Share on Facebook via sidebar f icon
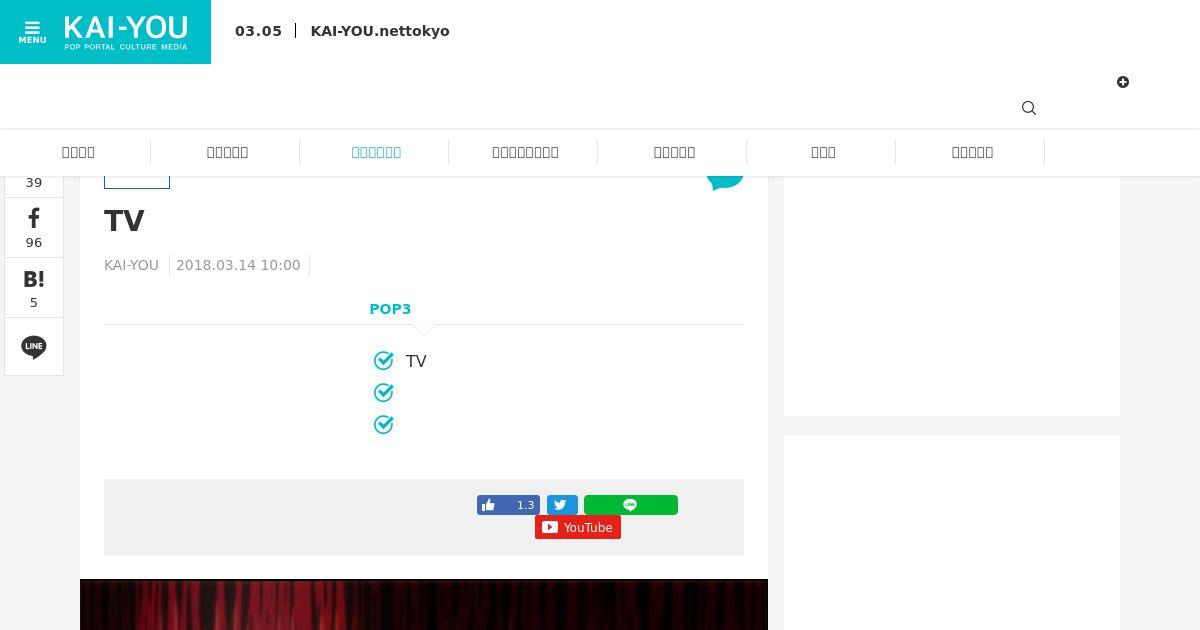 coord(34,228)
